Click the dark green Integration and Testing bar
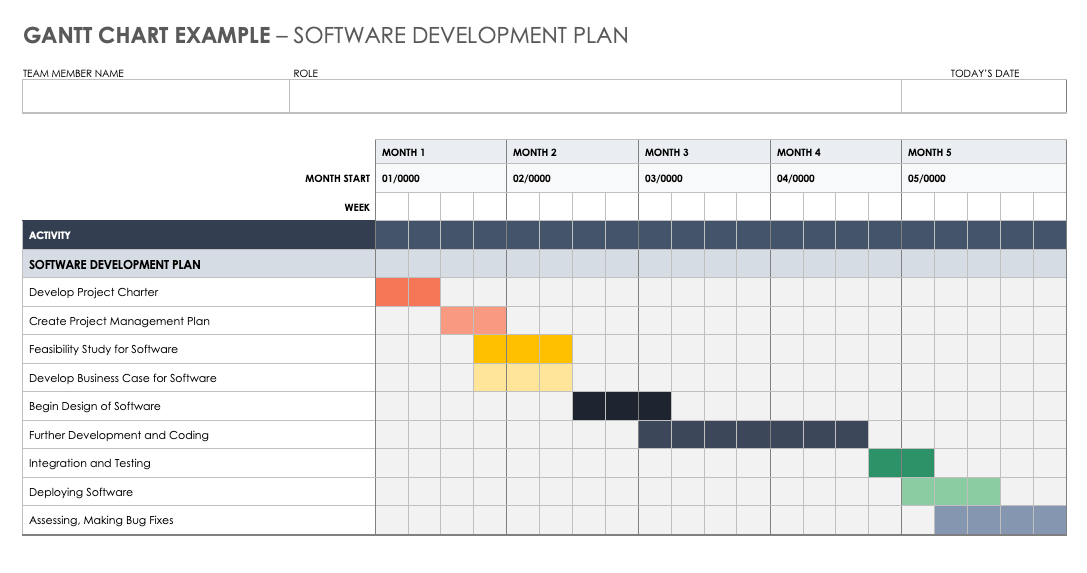The image size is (1087, 573). pyautogui.click(x=901, y=464)
